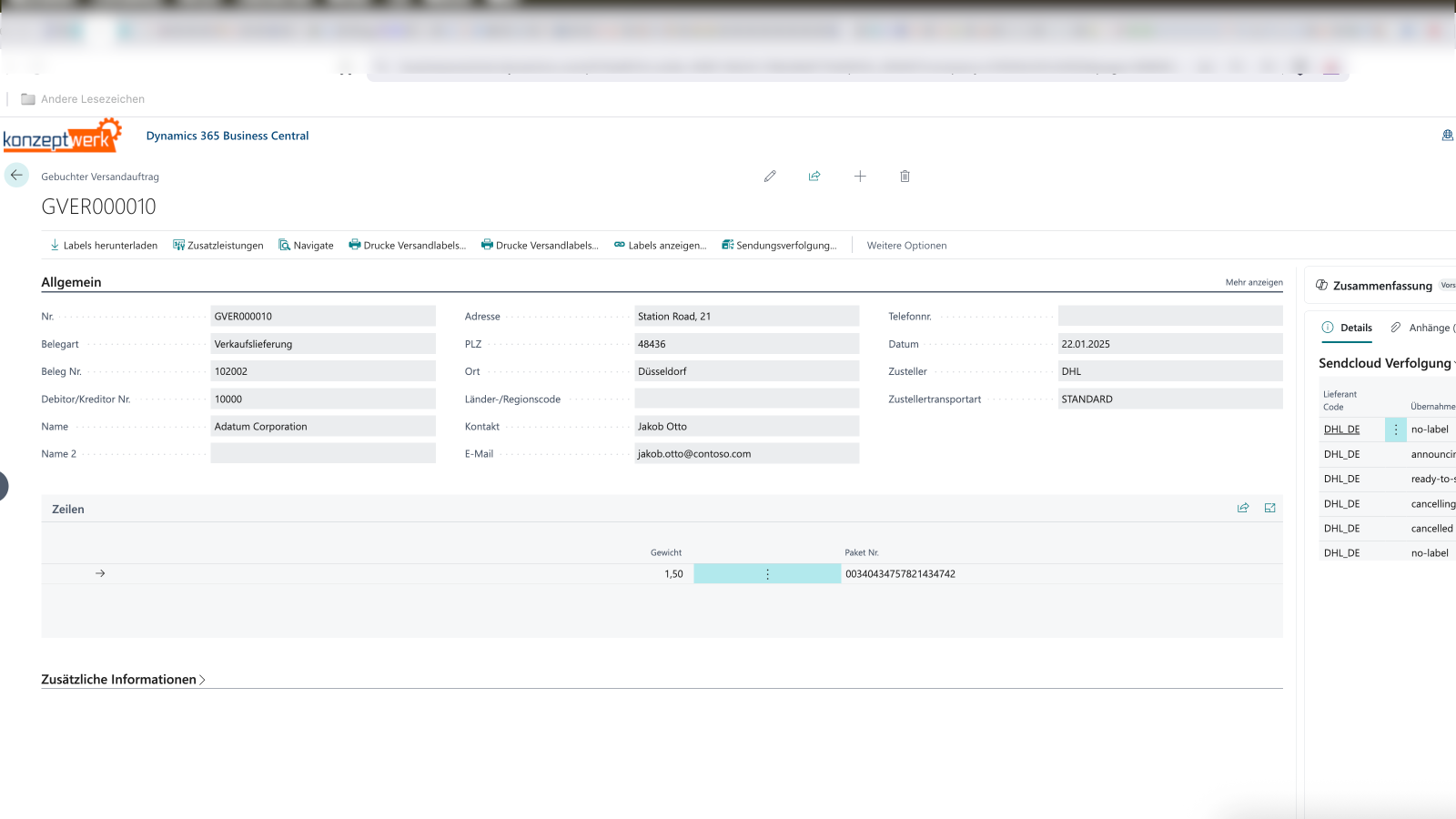Click Labels herunterladen action

[x=104, y=246]
